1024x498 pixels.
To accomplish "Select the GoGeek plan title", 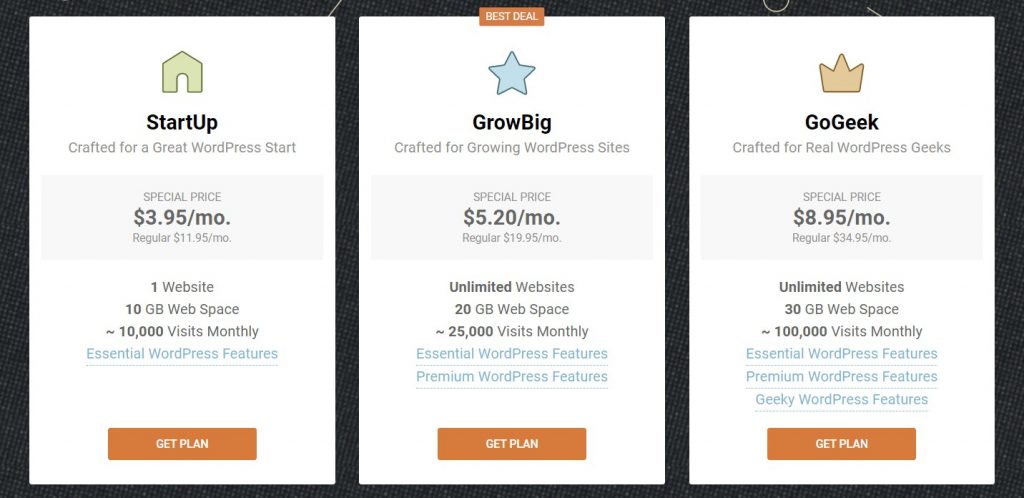I will tap(841, 123).
